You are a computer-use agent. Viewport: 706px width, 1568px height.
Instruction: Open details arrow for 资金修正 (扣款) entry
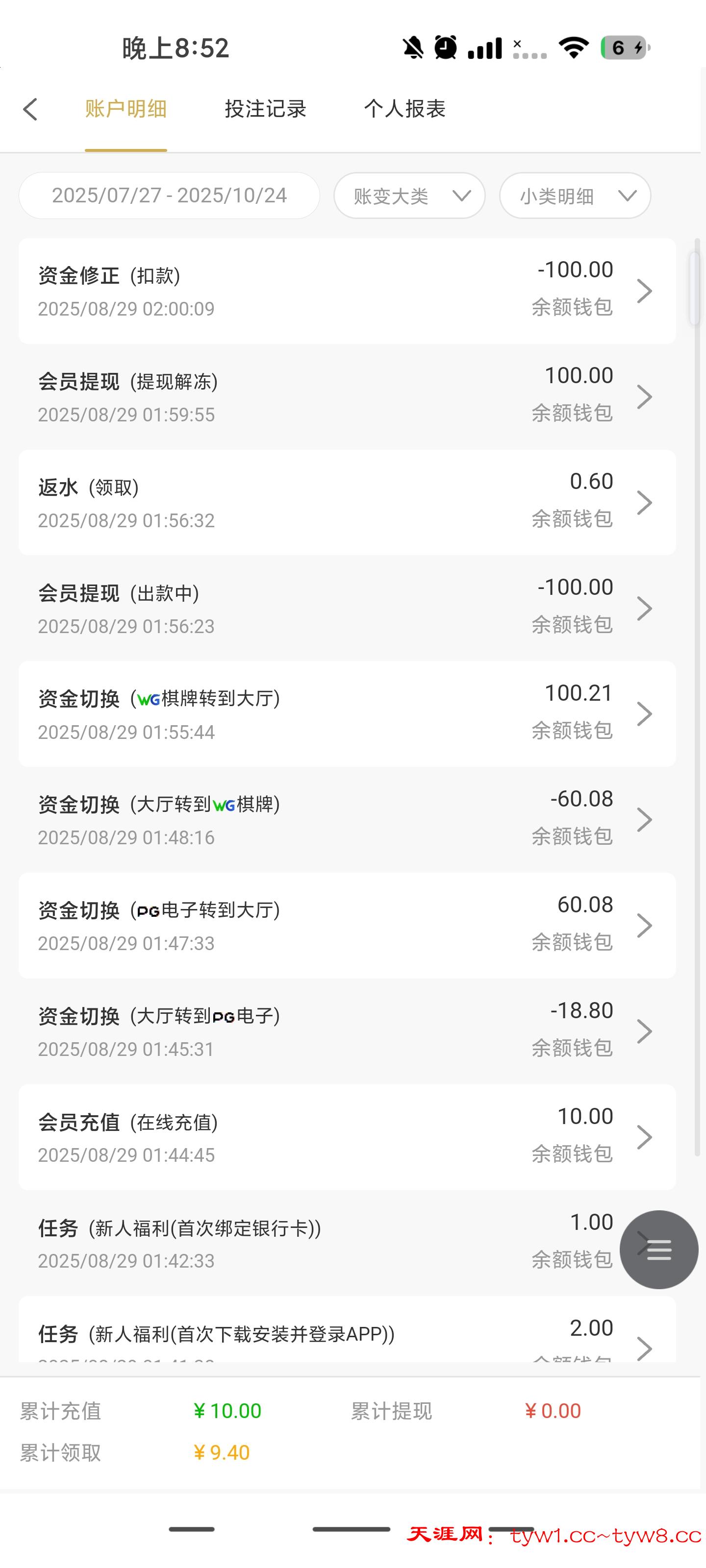tap(644, 291)
